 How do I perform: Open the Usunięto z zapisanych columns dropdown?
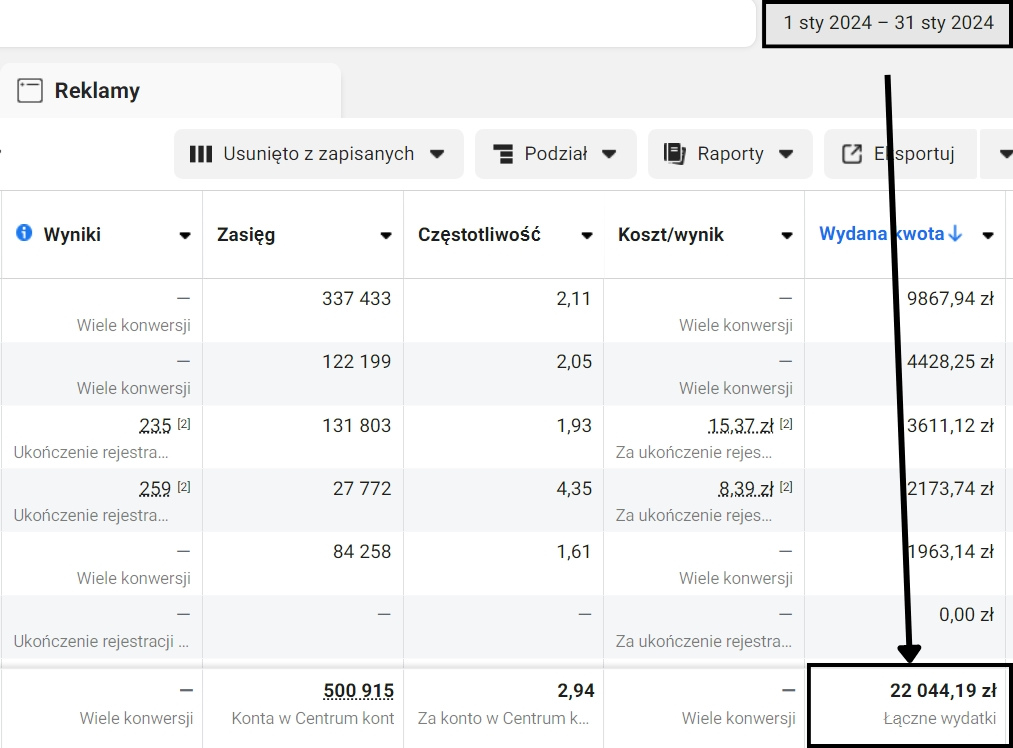pos(319,154)
